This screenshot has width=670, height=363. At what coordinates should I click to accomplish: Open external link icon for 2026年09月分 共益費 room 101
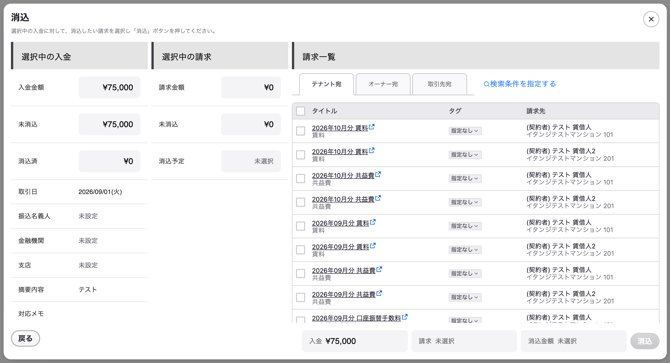(379, 269)
